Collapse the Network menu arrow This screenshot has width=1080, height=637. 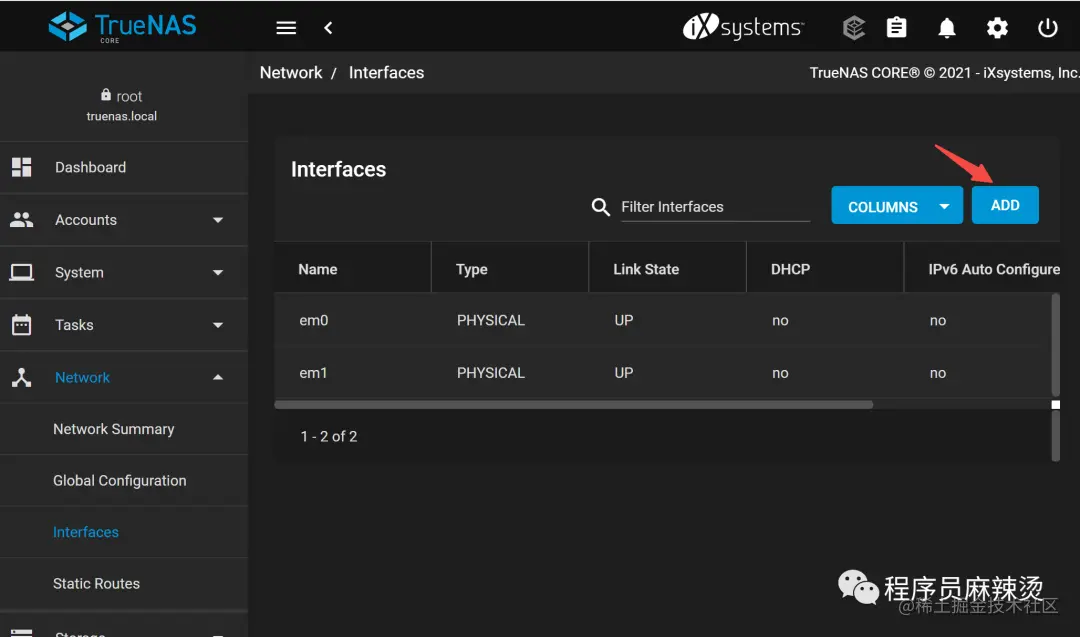tap(218, 377)
